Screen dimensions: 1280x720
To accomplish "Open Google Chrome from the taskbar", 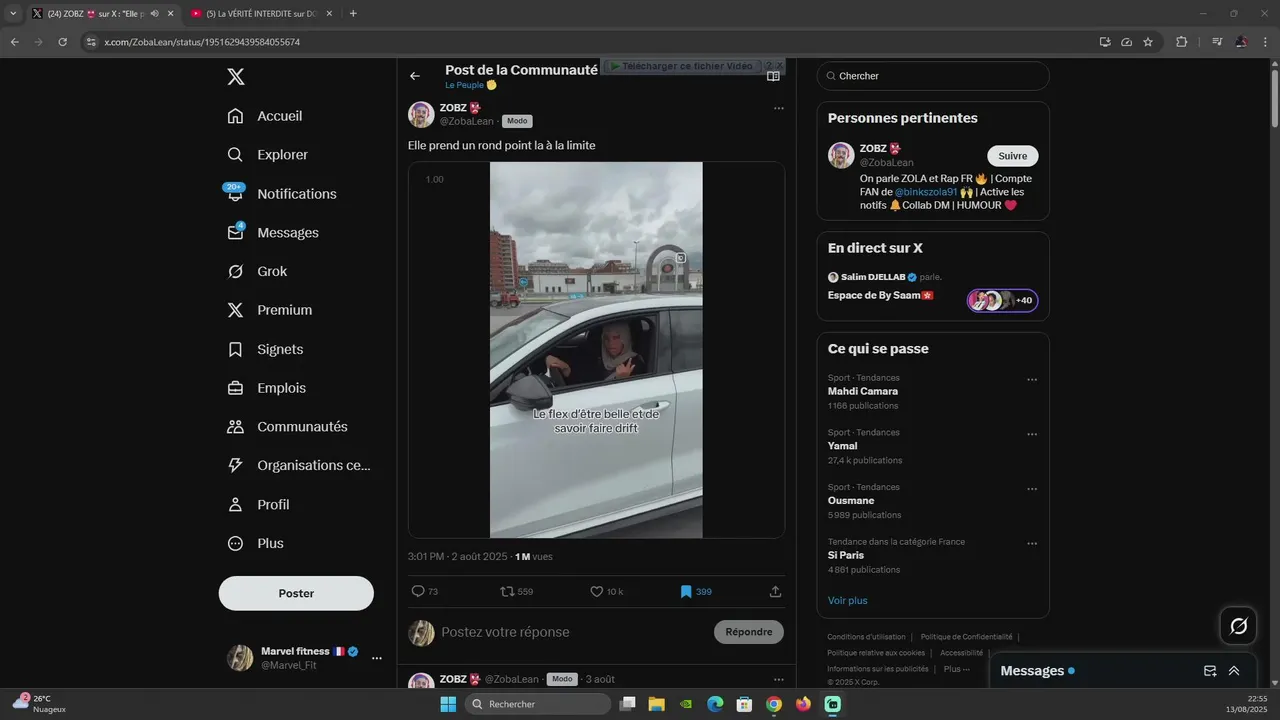I will 773,704.
